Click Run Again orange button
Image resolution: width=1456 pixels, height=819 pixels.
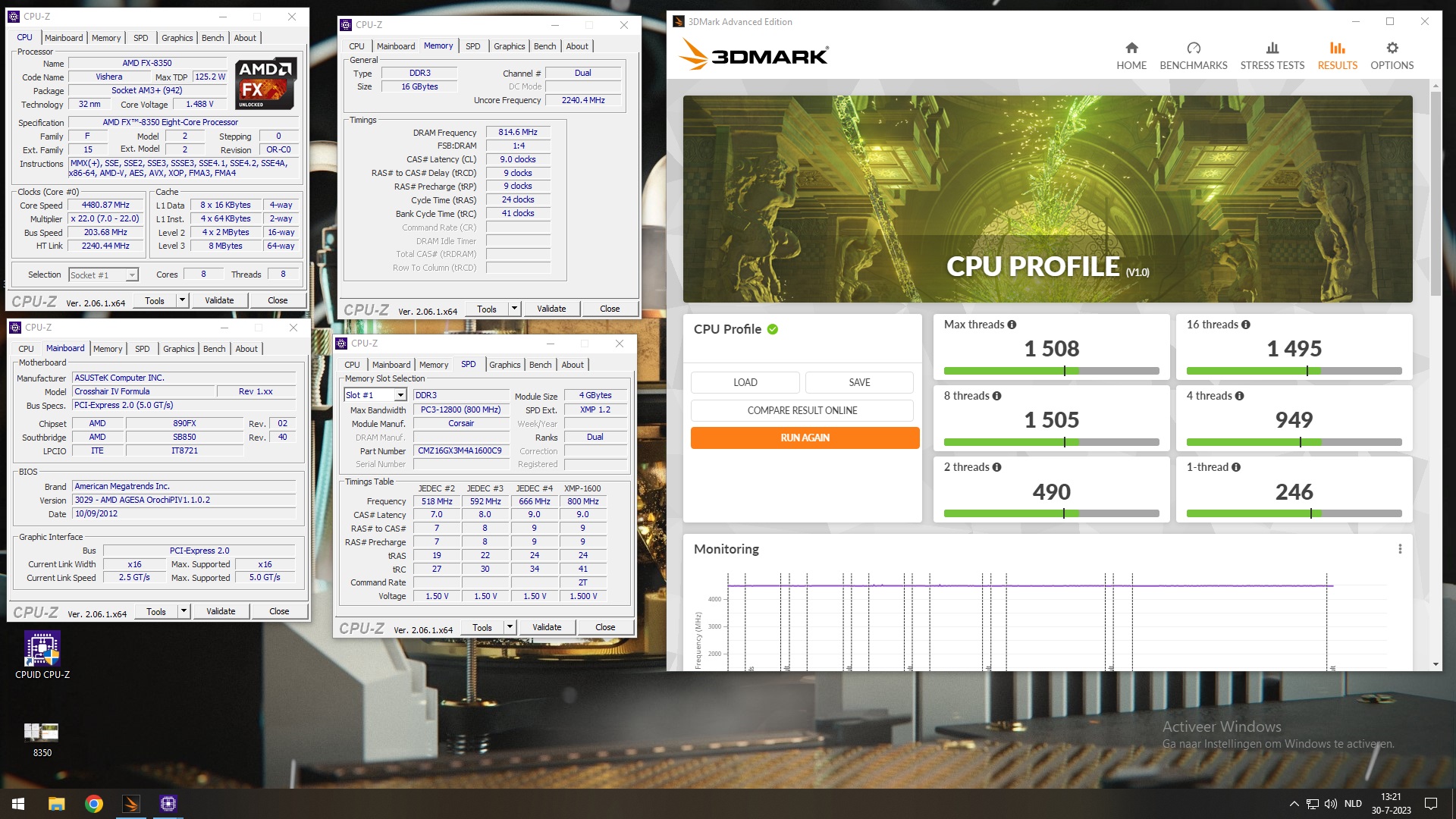tap(805, 438)
